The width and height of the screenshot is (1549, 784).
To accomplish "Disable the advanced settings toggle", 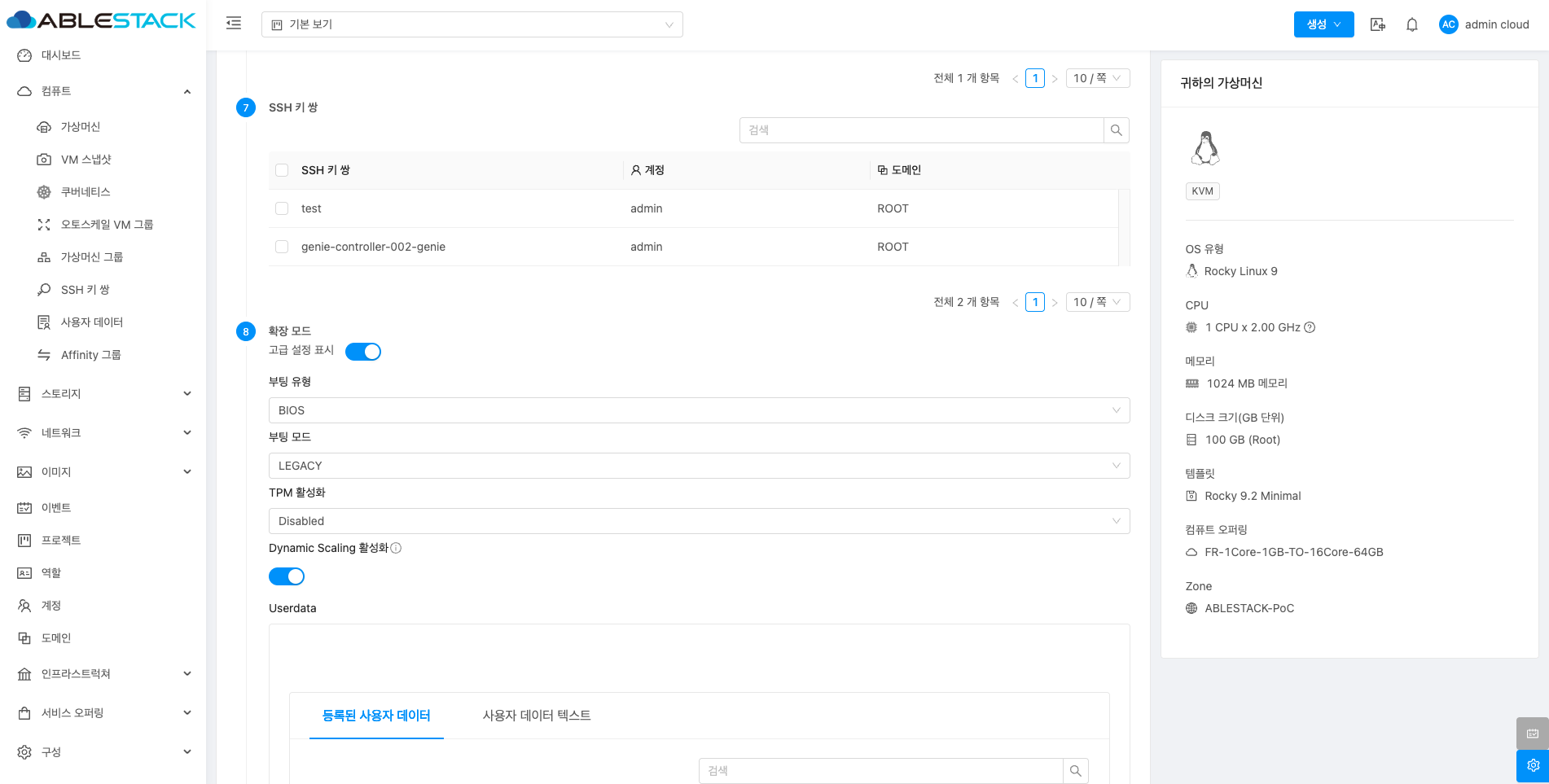I will pyautogui.click(x=363, y=352).
